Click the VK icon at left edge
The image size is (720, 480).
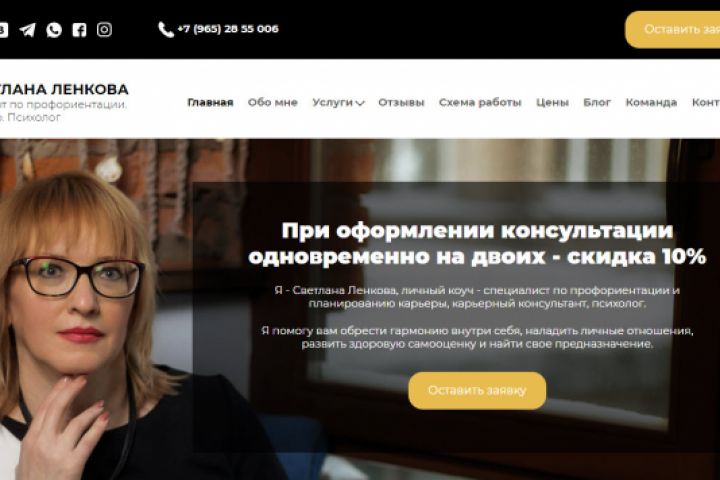pyautogui.click(x=4, y=30)
